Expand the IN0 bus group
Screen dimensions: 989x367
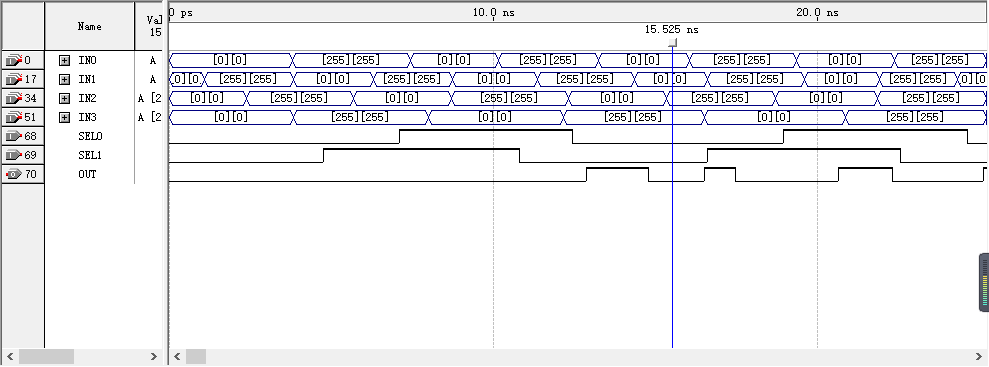(64, 61)
